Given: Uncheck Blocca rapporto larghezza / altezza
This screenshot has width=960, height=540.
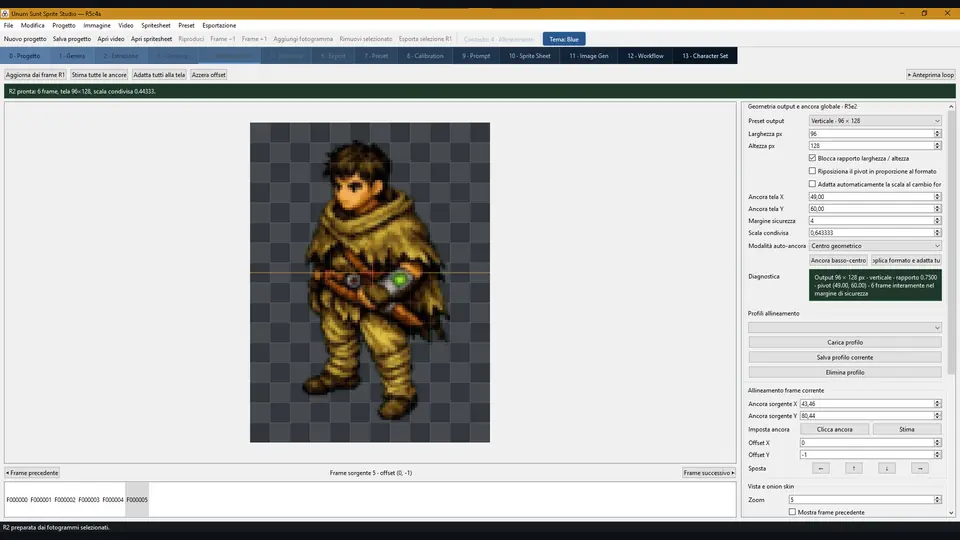Looking at the screenshot, I should click(812, 158).
